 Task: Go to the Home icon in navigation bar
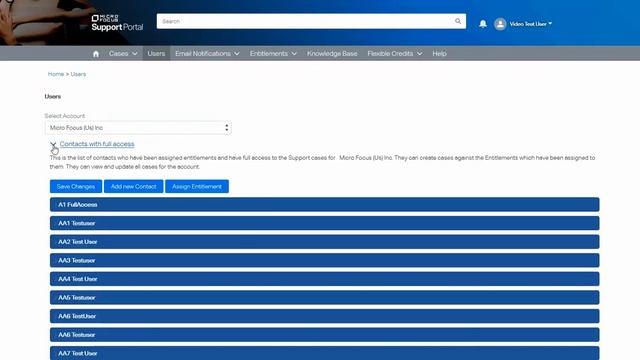(x=96, y=54)
